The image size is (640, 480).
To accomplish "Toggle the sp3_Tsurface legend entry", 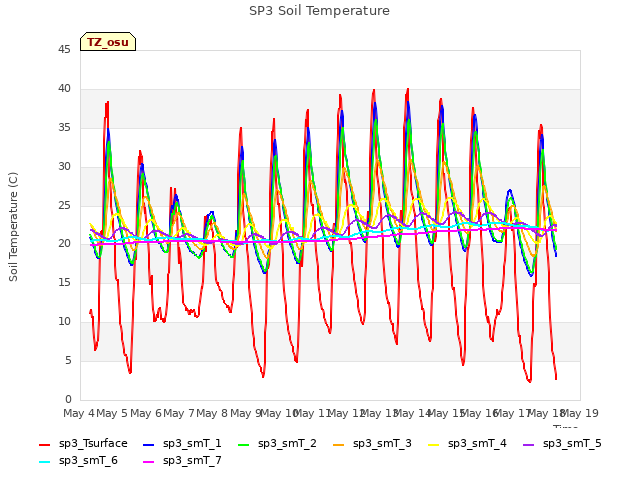I will [83, 444].
